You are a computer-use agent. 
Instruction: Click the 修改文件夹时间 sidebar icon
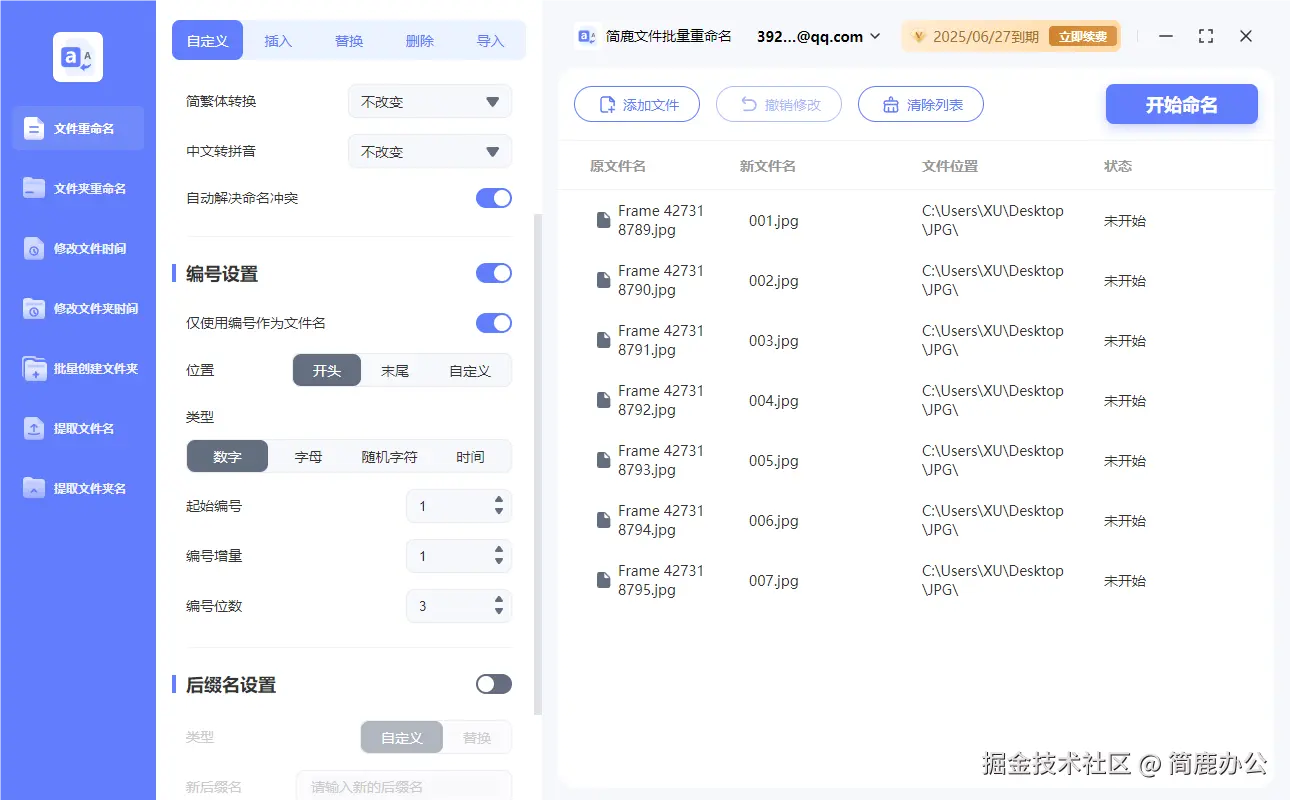[34, 308]
